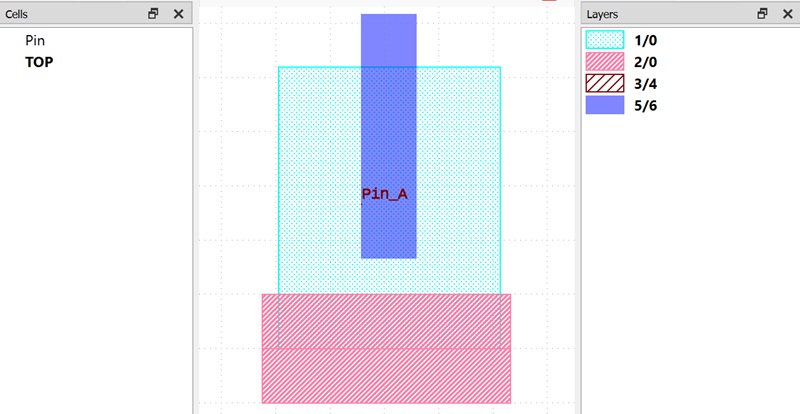Select the TOP cell in Cells panel
The image size is (800, 414).
coord(39,62)
